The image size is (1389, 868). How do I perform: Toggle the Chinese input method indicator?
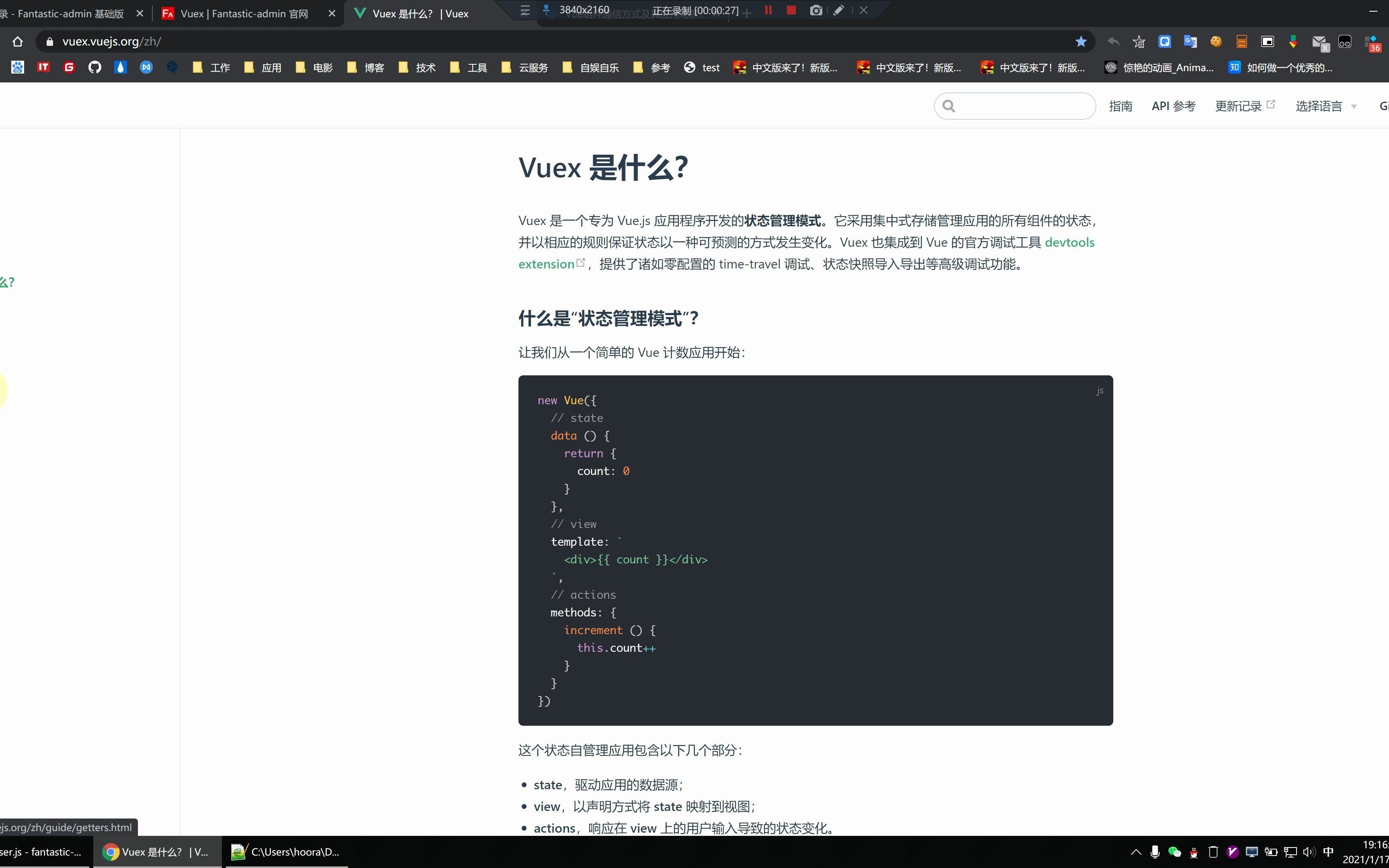pyautogui.click(x=1328, y=852)
